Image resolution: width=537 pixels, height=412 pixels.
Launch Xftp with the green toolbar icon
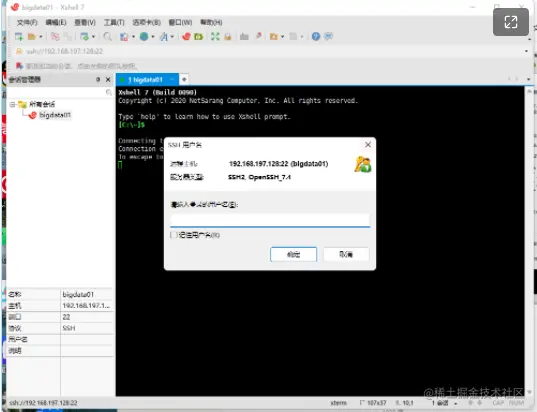pos(199,36)
